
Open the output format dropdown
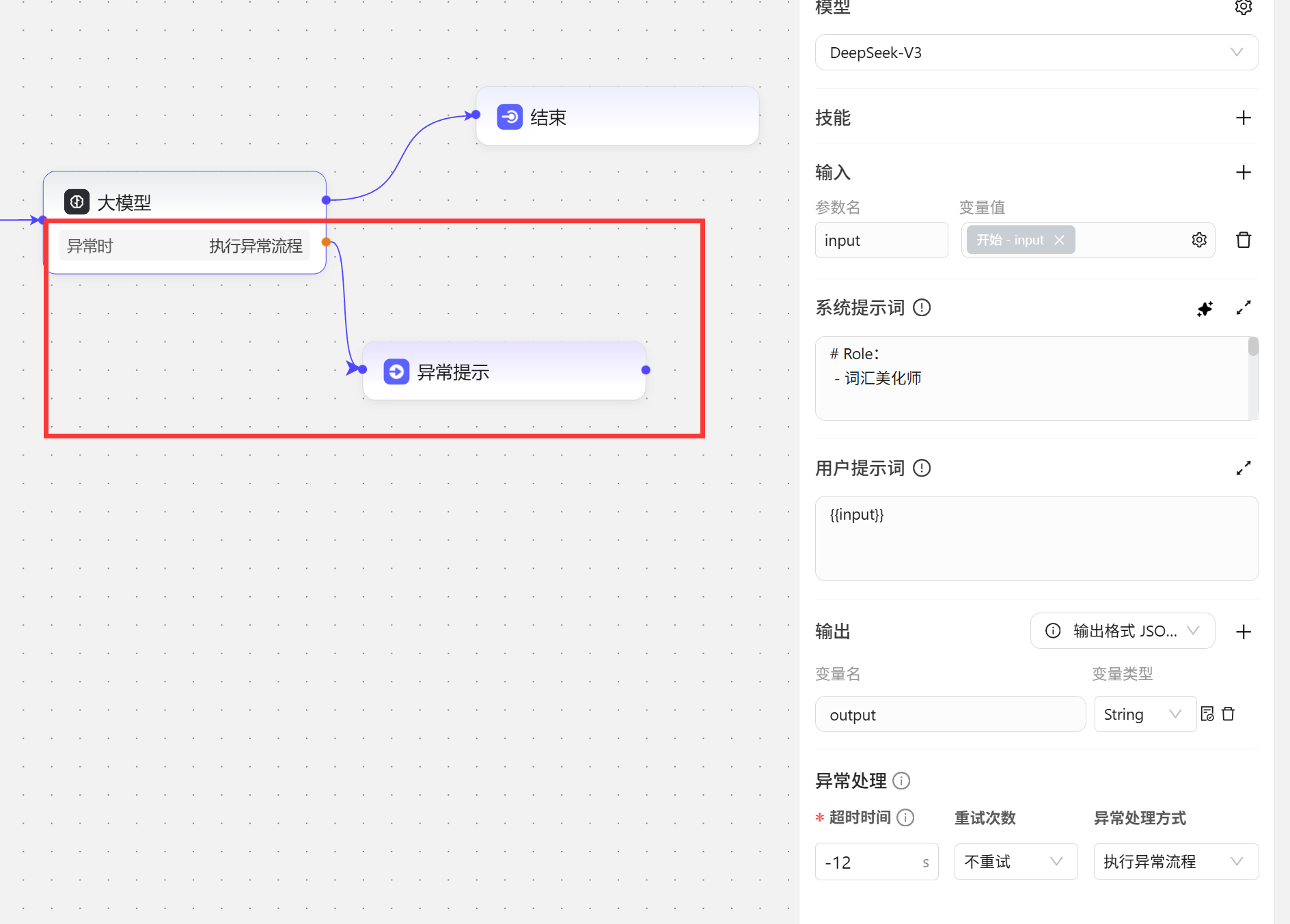coord(1122,631)
